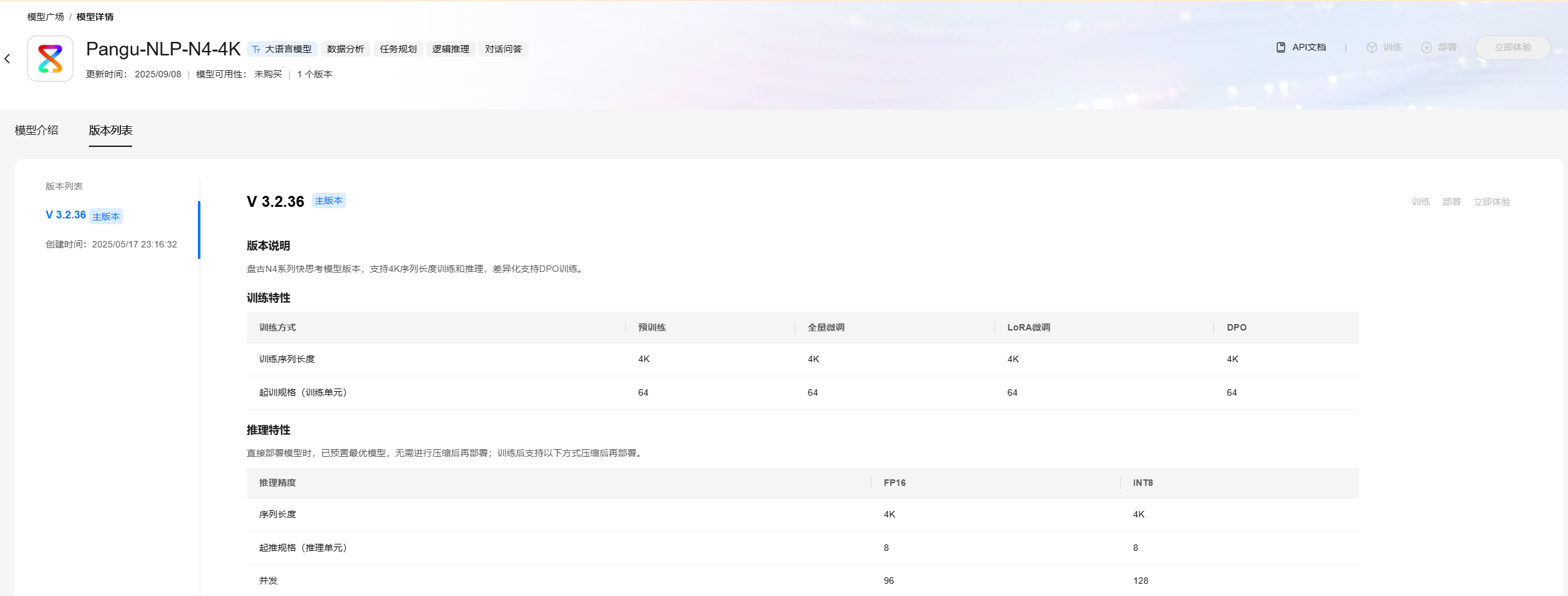Image resolution: width=1568 pixels, height=596 pixels.
Task: Click 立即体验 in the V 3.2.36 detail row
Action: 1492,202
